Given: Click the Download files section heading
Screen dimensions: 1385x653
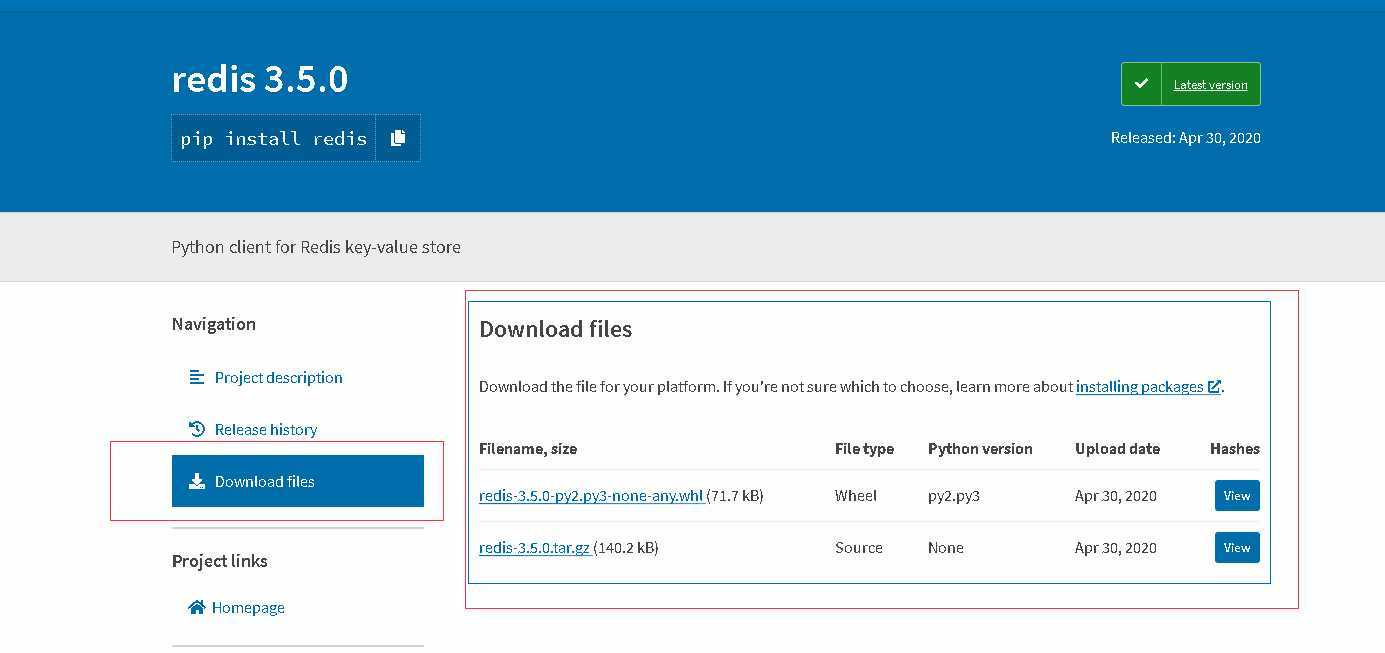Looking at the screenshot, I should tap(555, 329).
